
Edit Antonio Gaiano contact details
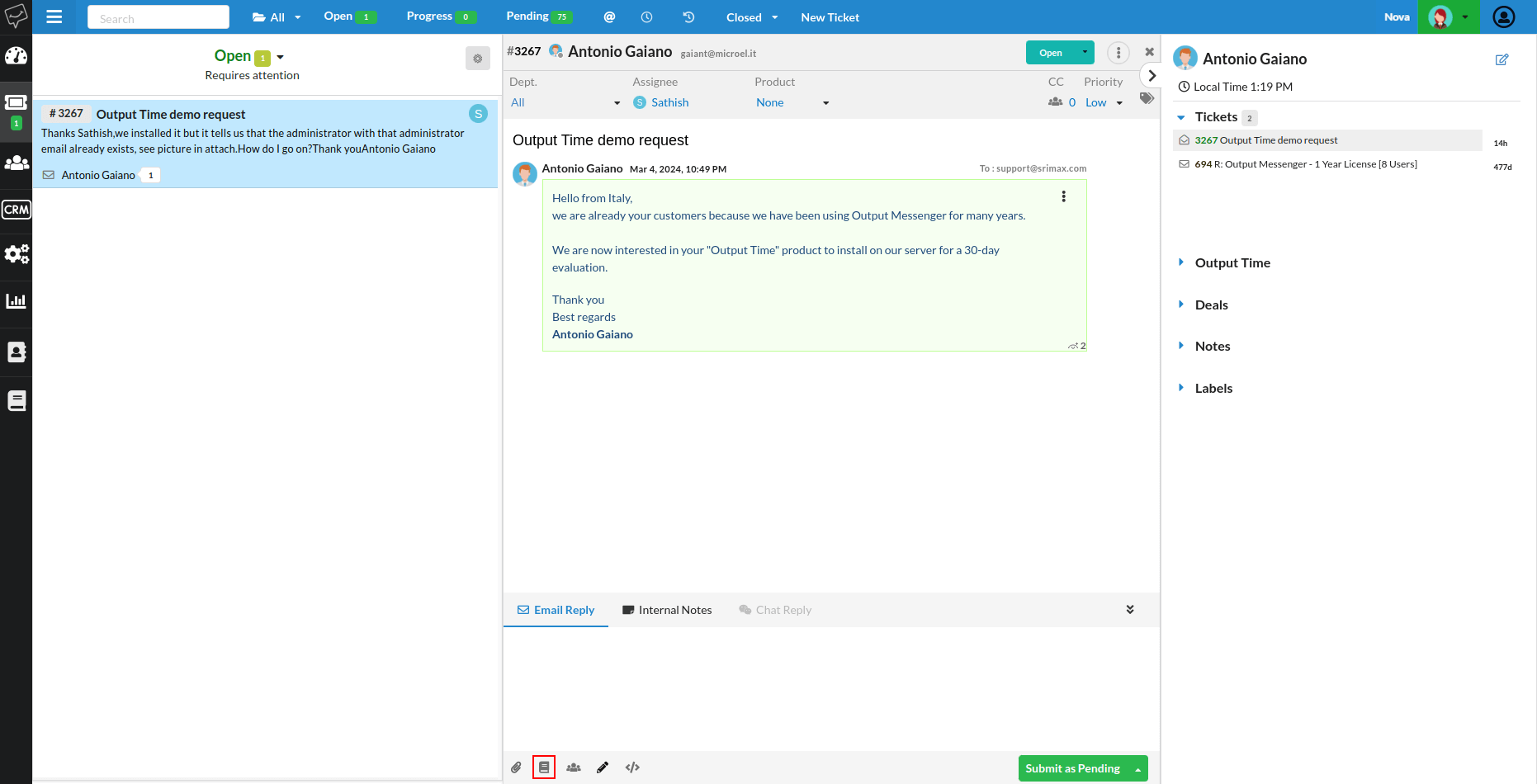click(1502, 59)
